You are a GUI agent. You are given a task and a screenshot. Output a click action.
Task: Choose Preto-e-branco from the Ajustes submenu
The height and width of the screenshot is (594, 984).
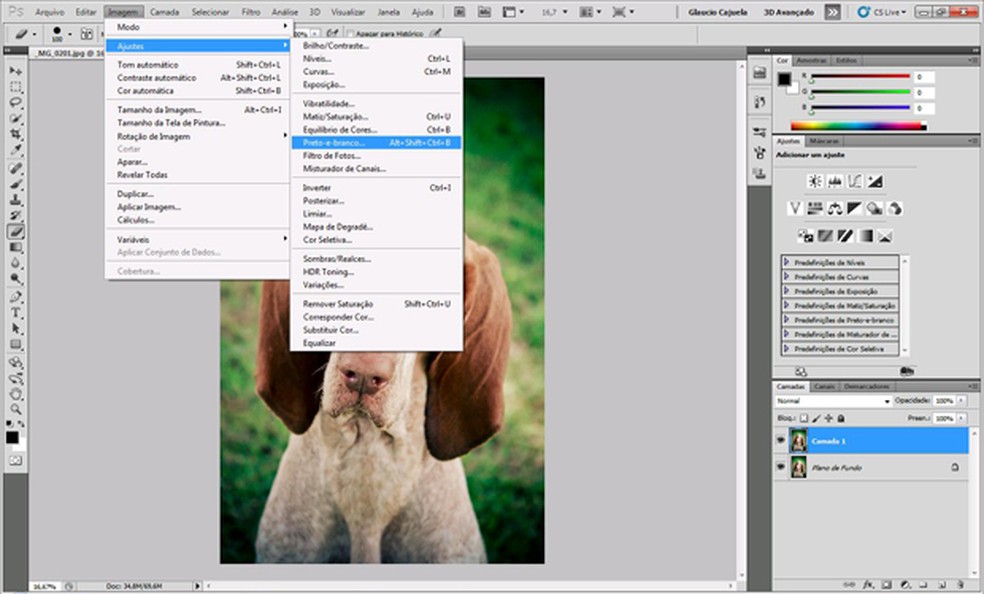click(334, 143)
